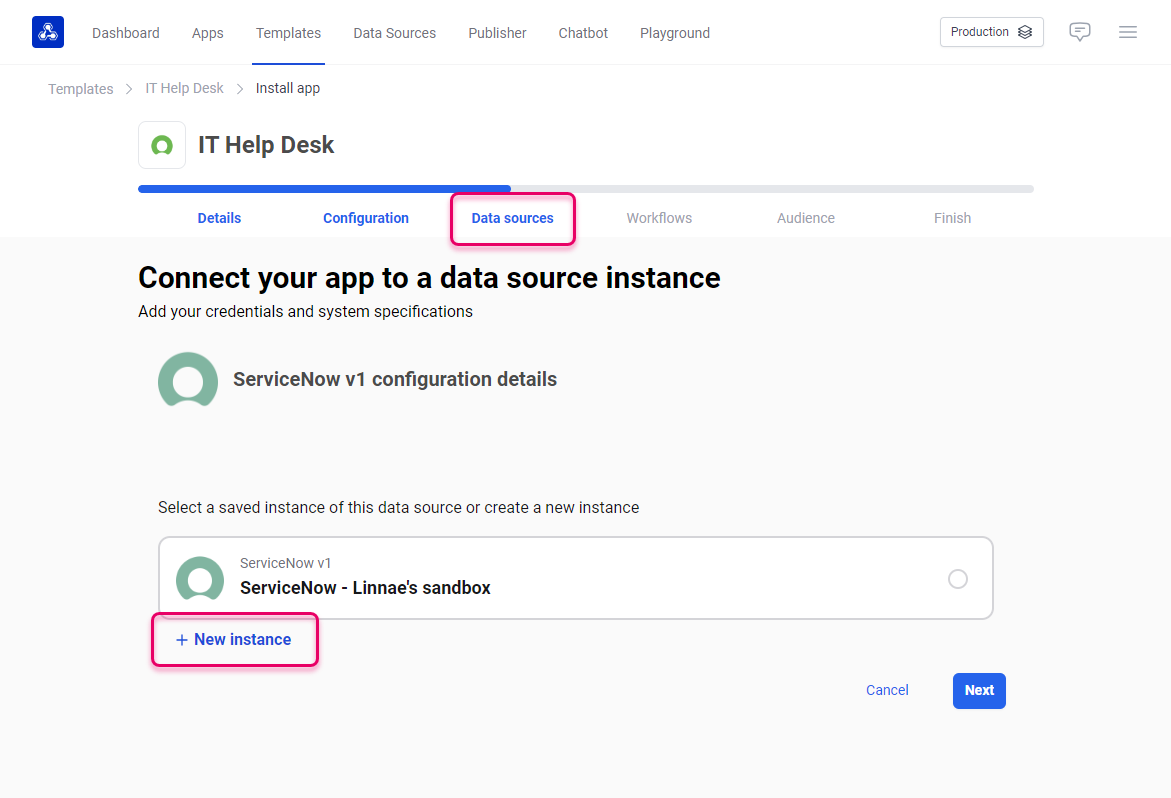The height and width of the screenshot is (798, 1171).
Task: Select the Data sources step tab
Action: point(512,218)
